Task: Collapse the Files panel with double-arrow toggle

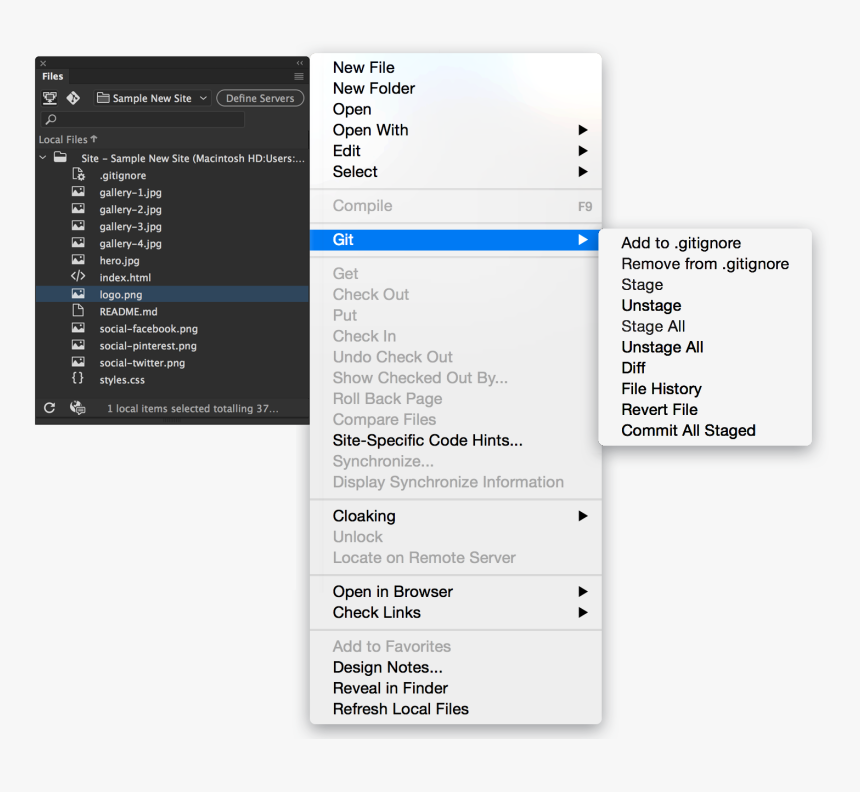Action: pos(298,64)
